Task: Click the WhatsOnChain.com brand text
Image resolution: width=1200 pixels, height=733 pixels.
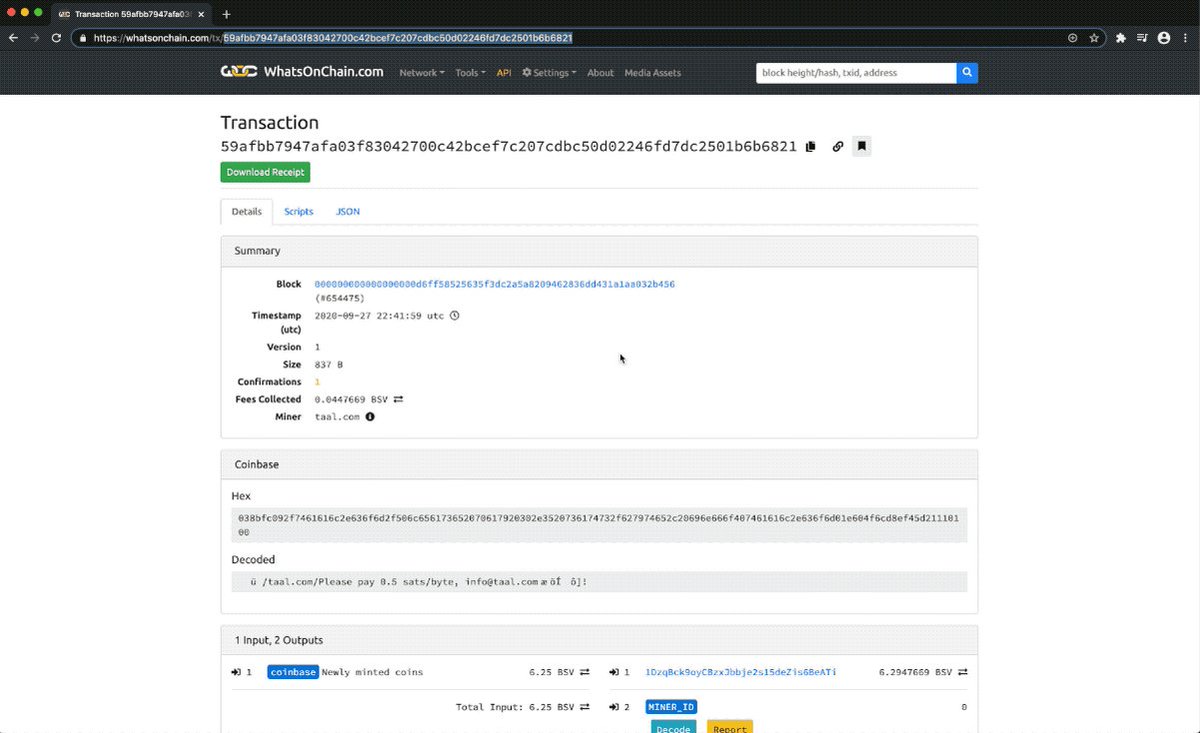Action: coord(323,72)
